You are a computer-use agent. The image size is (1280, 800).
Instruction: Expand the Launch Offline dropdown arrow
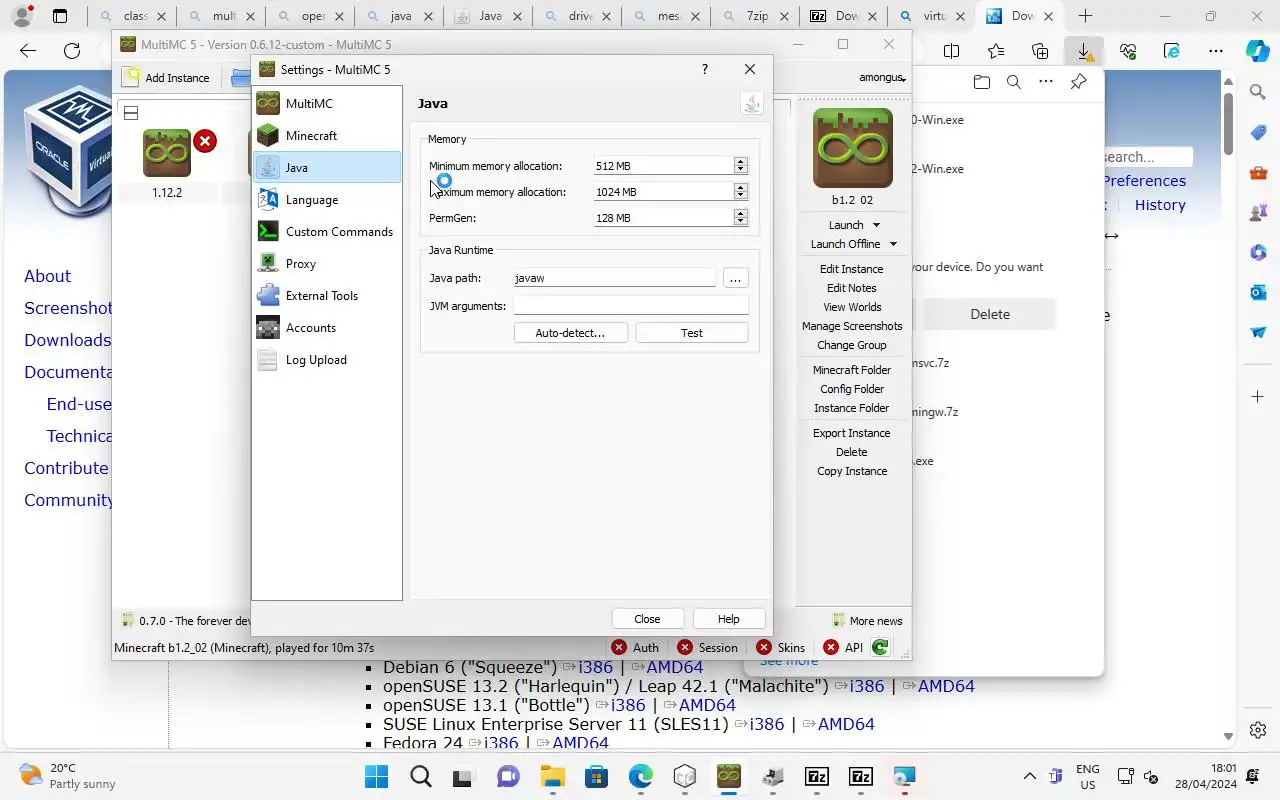[x=893, y=244]
